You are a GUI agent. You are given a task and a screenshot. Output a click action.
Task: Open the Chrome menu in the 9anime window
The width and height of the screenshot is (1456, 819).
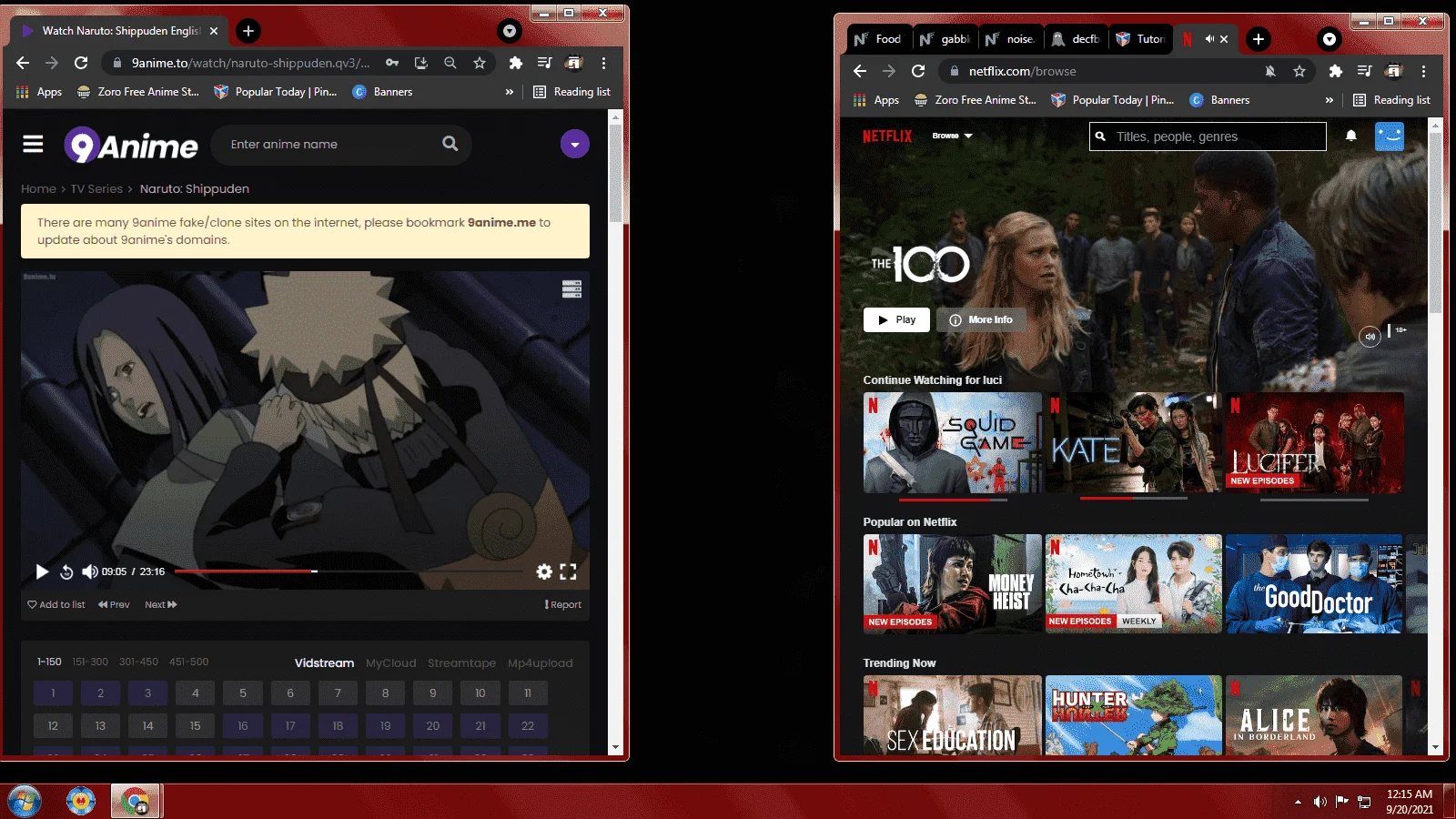603,63
